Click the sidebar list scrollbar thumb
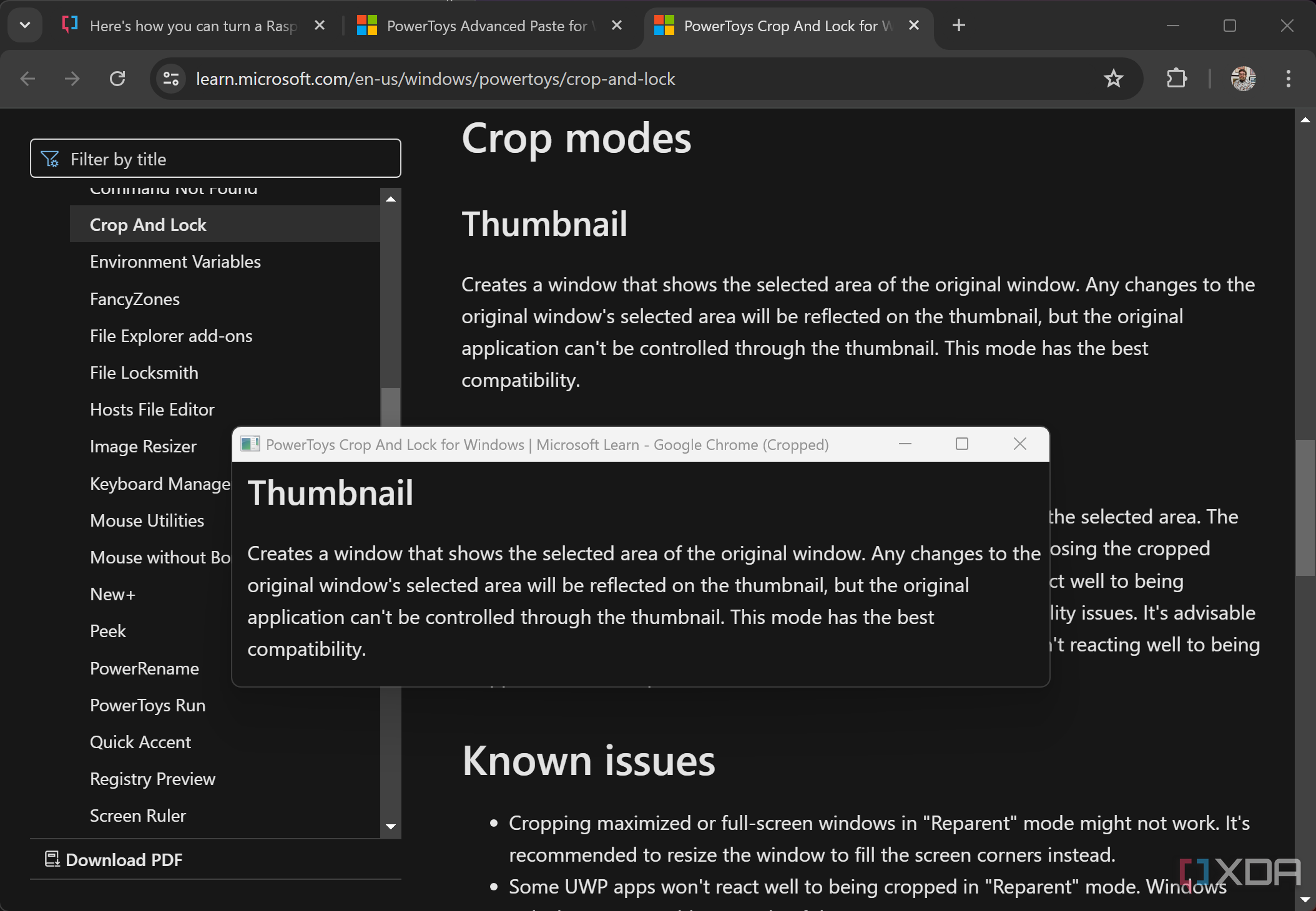This screenshot has width=1316, height=911. coord(391,407)
